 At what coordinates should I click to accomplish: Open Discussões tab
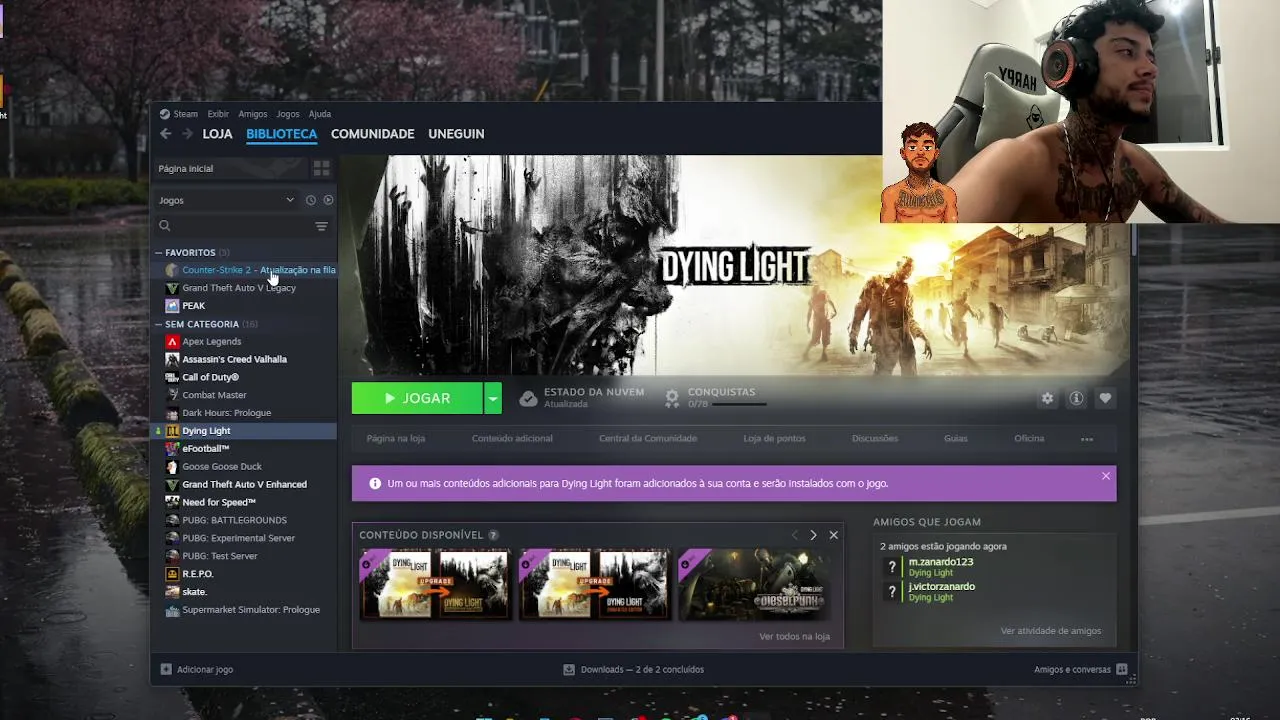click(875, 438)
